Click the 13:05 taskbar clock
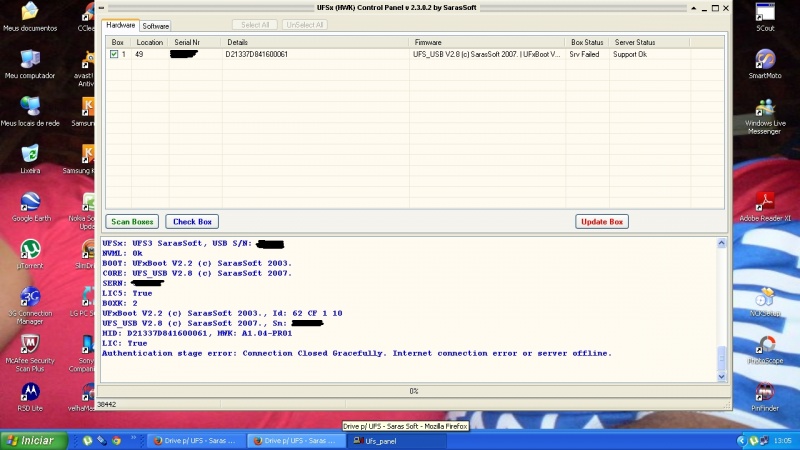This screenshot has width=800, height=450. (783, 440)
